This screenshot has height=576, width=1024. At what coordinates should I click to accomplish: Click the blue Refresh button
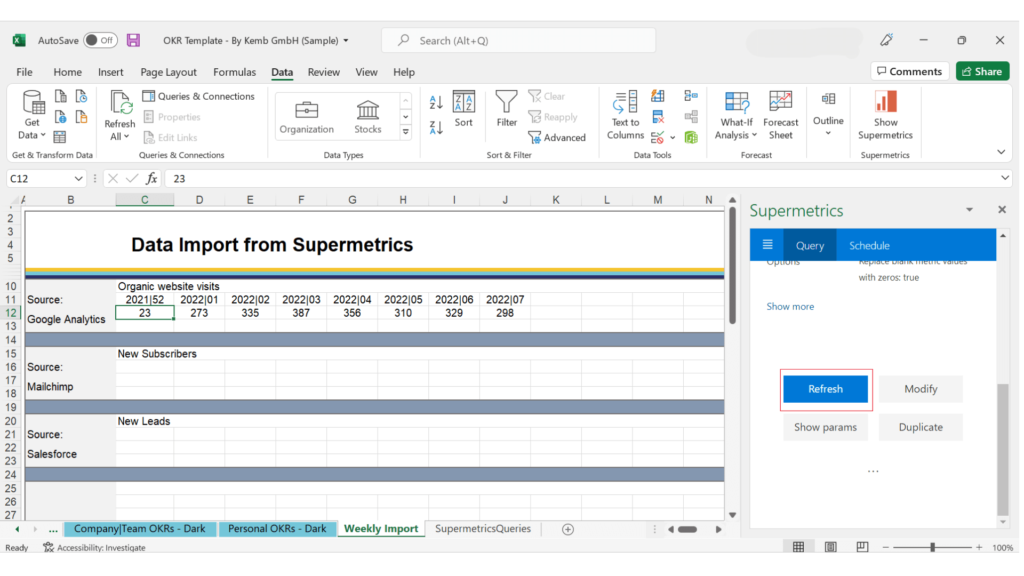[825, 389]
